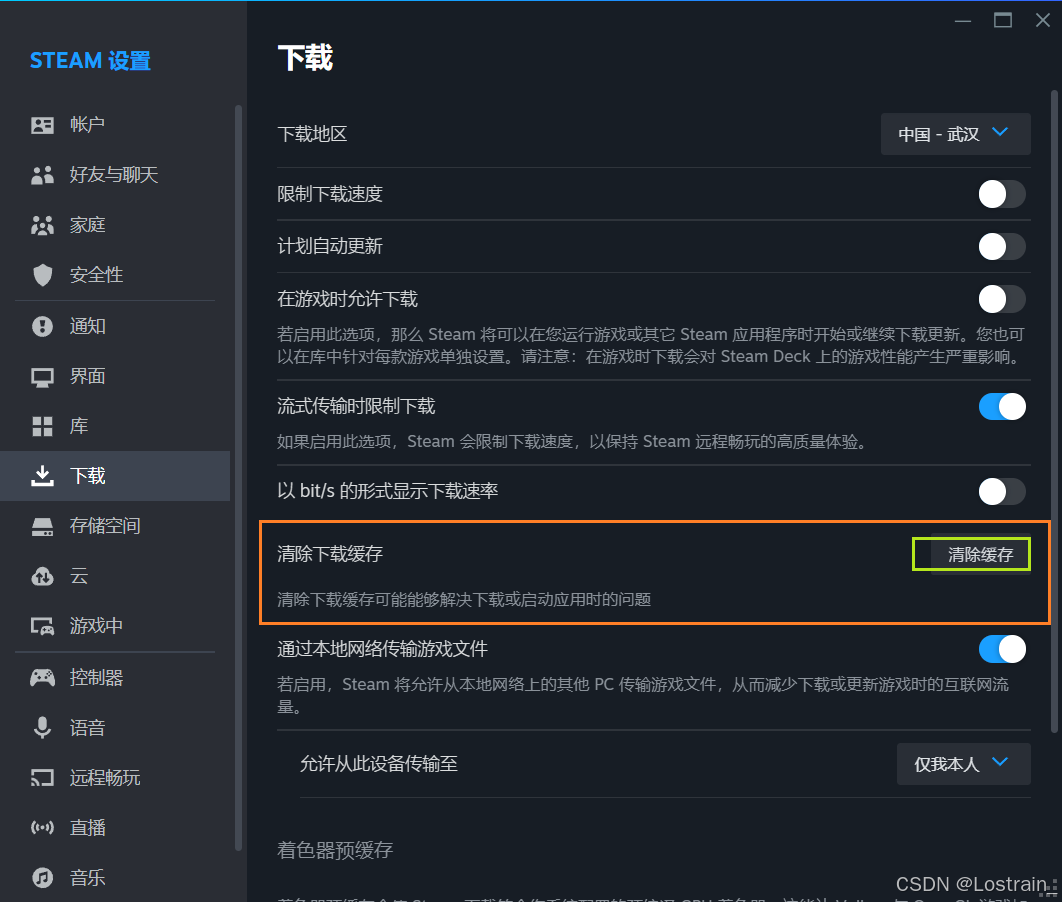Click the 着色器预缓存 section heading
1062x902 pixels.
click(335, 850)
